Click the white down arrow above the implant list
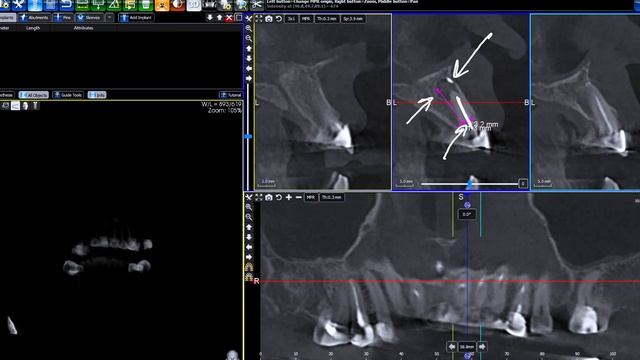Image resolution: width=640 pixels, height=360 pixels. click(210, 18)
